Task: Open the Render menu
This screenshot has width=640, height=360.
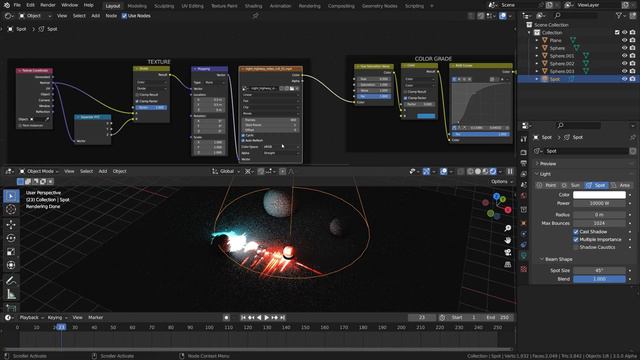Action: tap(48, 5)
